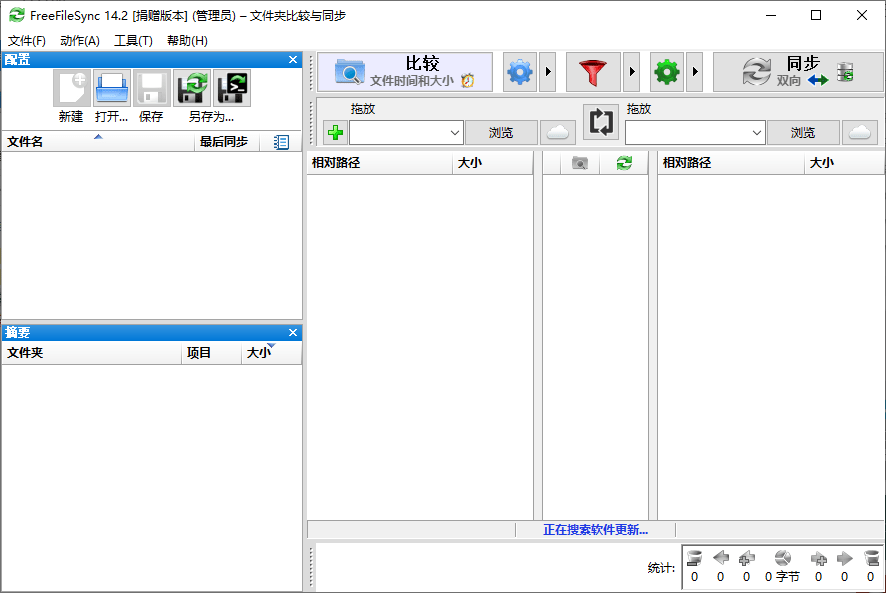Screen dimensions: 886x593
Task: Select the 新建 (new configuration) icon
Action: click(x=71, y=88)
